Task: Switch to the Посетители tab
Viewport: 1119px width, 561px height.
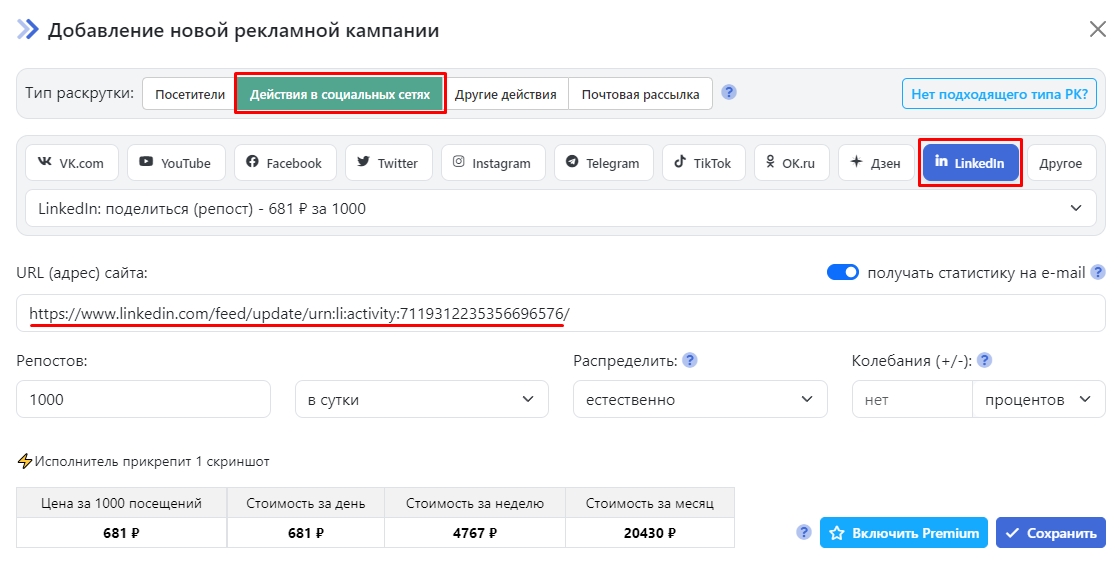Action: point(190,94)
